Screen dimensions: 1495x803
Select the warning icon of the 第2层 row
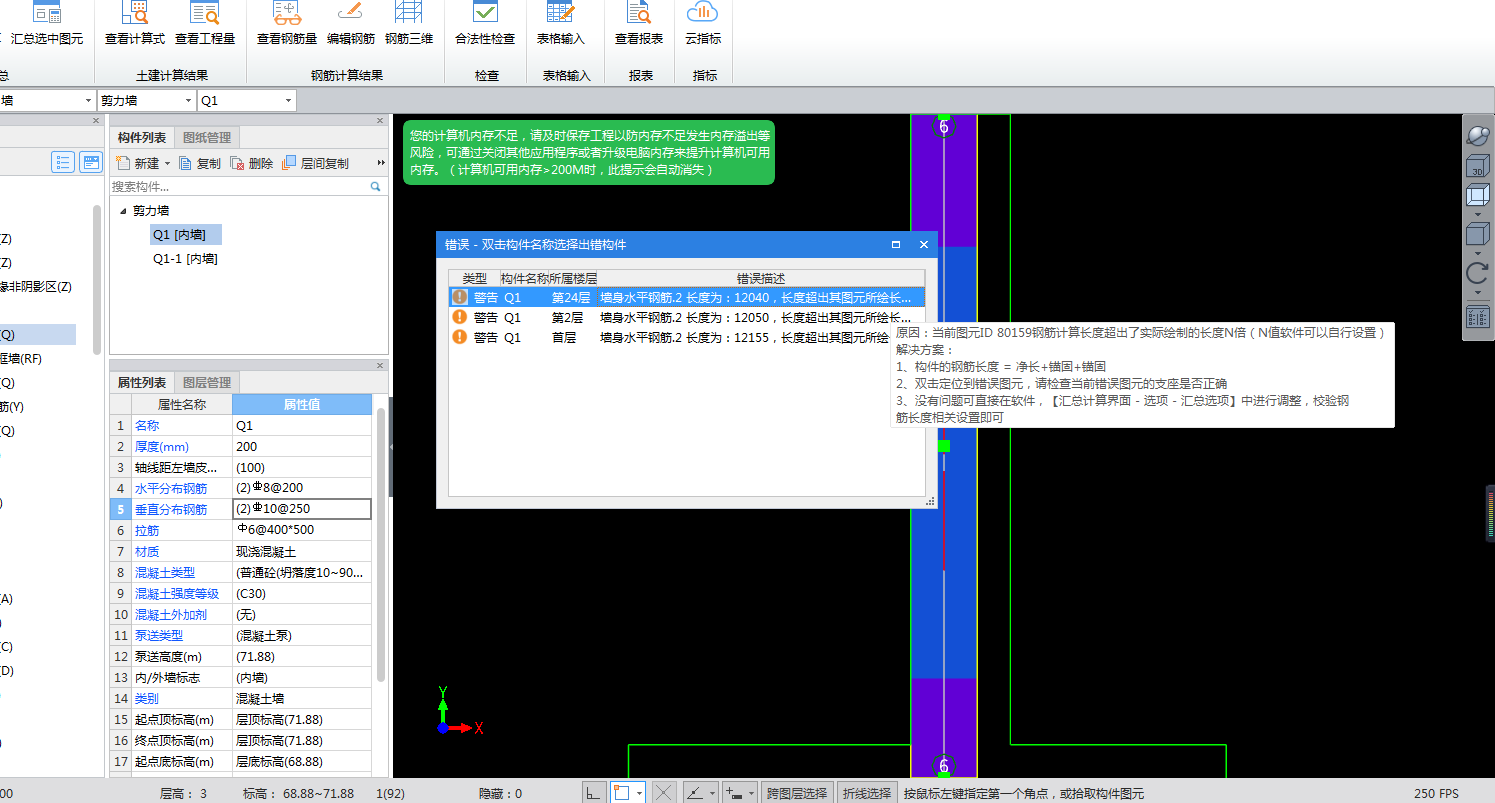pyautogui.click(x=460, y=317)
